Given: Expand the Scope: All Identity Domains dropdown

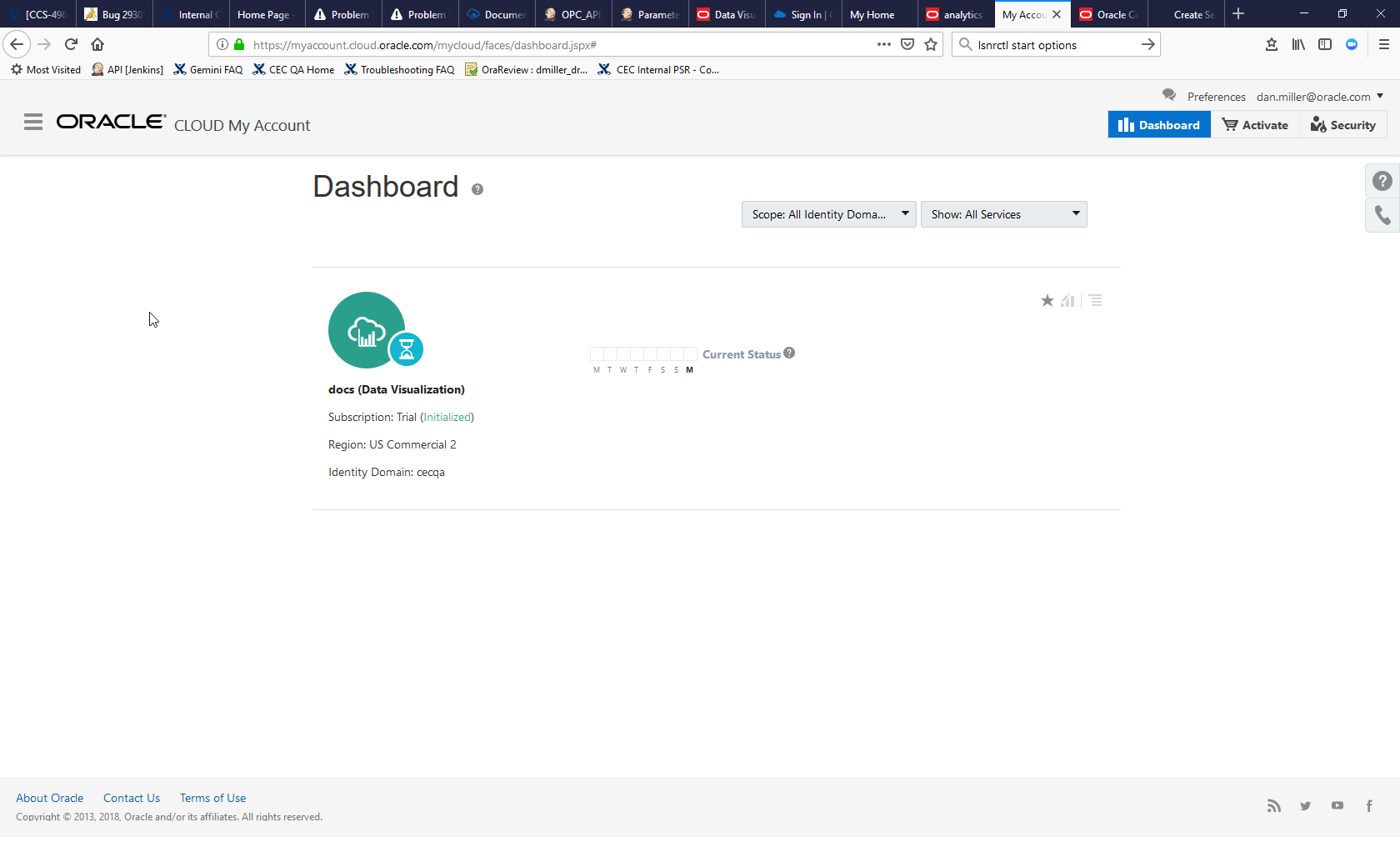Looking at the screenshot, I should point(829,214).
